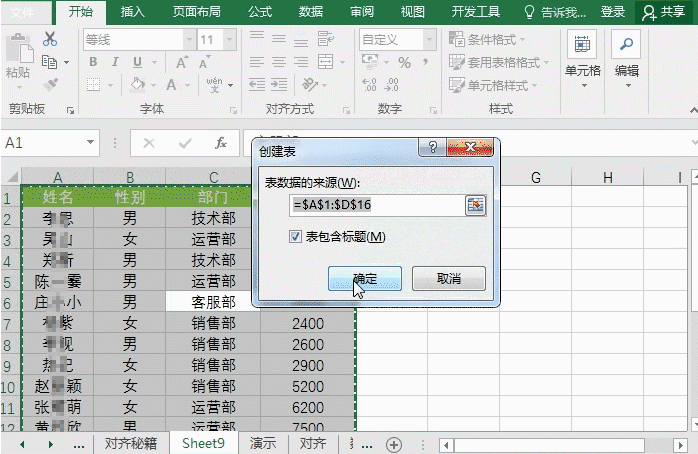Toggle the 表包含标题 checkbox

coord(295,236)
